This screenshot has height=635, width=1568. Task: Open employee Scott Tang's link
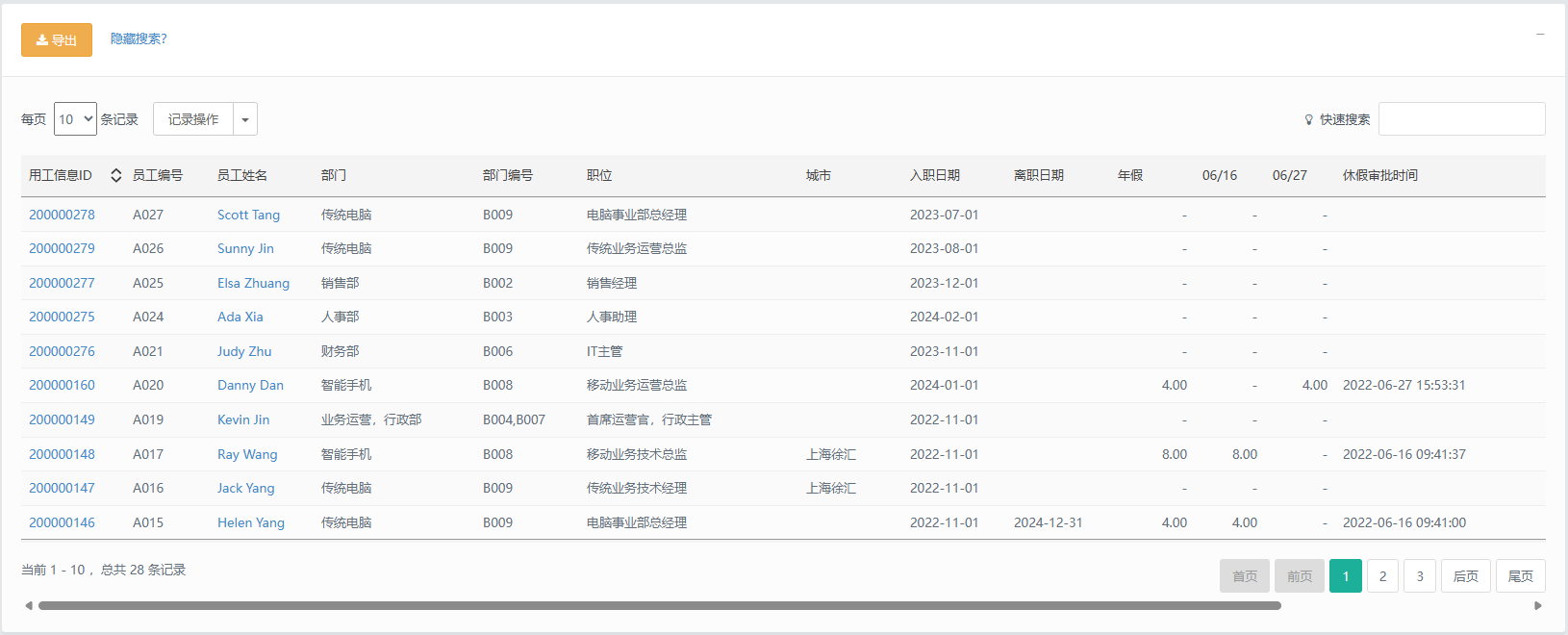(x=248, y=215)
